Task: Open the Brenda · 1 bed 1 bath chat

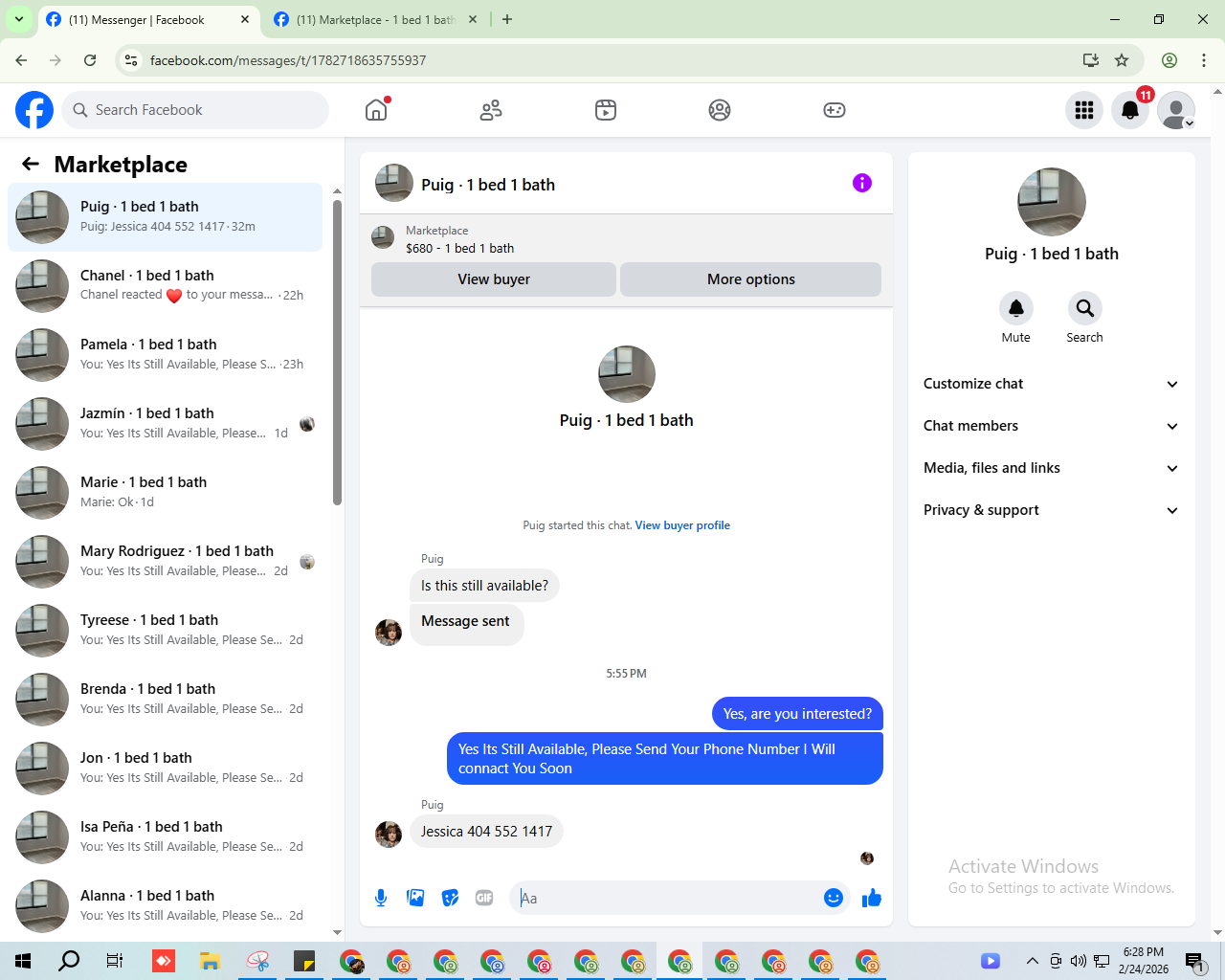Action: [165, 700]
